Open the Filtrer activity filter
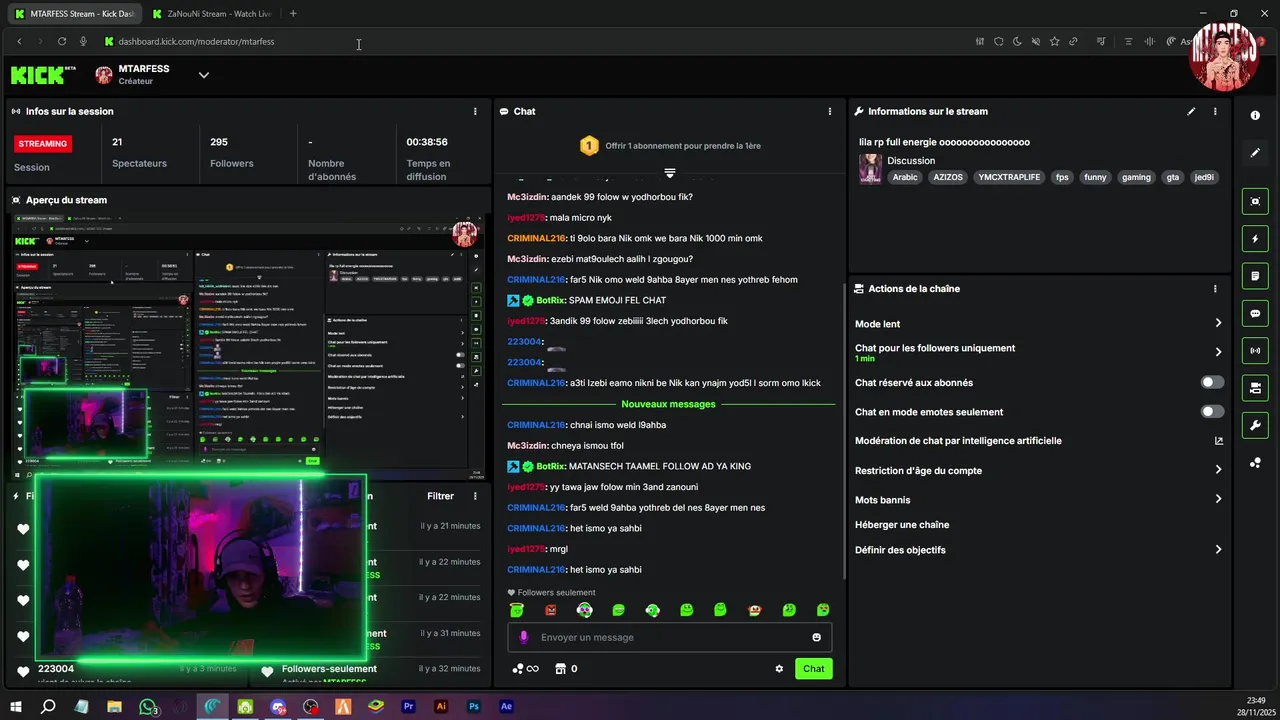Image resolution: width=1280 pixels, height=720 pixels. point(440,496)
